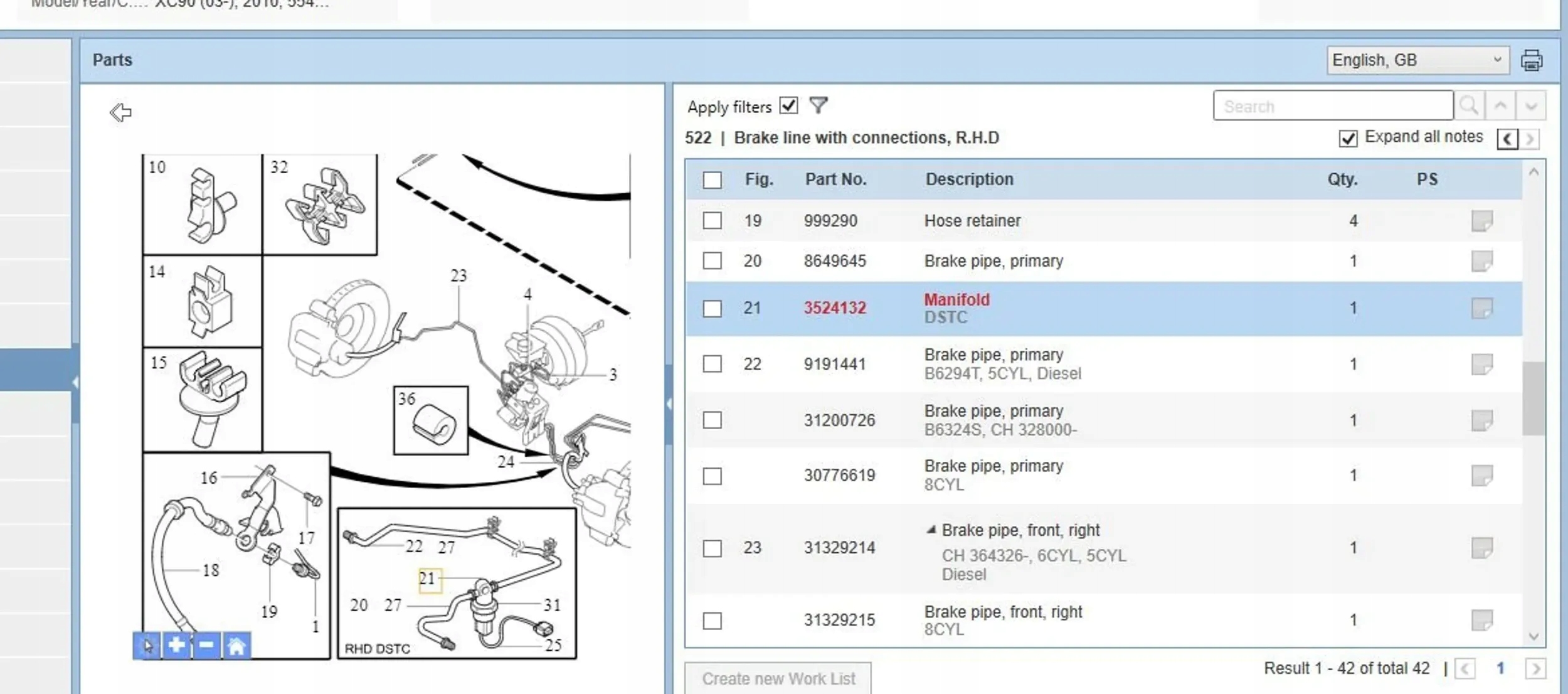The width and height of the screenshot is (1568, 694).
Task: Reset diagram view with home icon
Action: pyautogui.click(x=236, y=645)
